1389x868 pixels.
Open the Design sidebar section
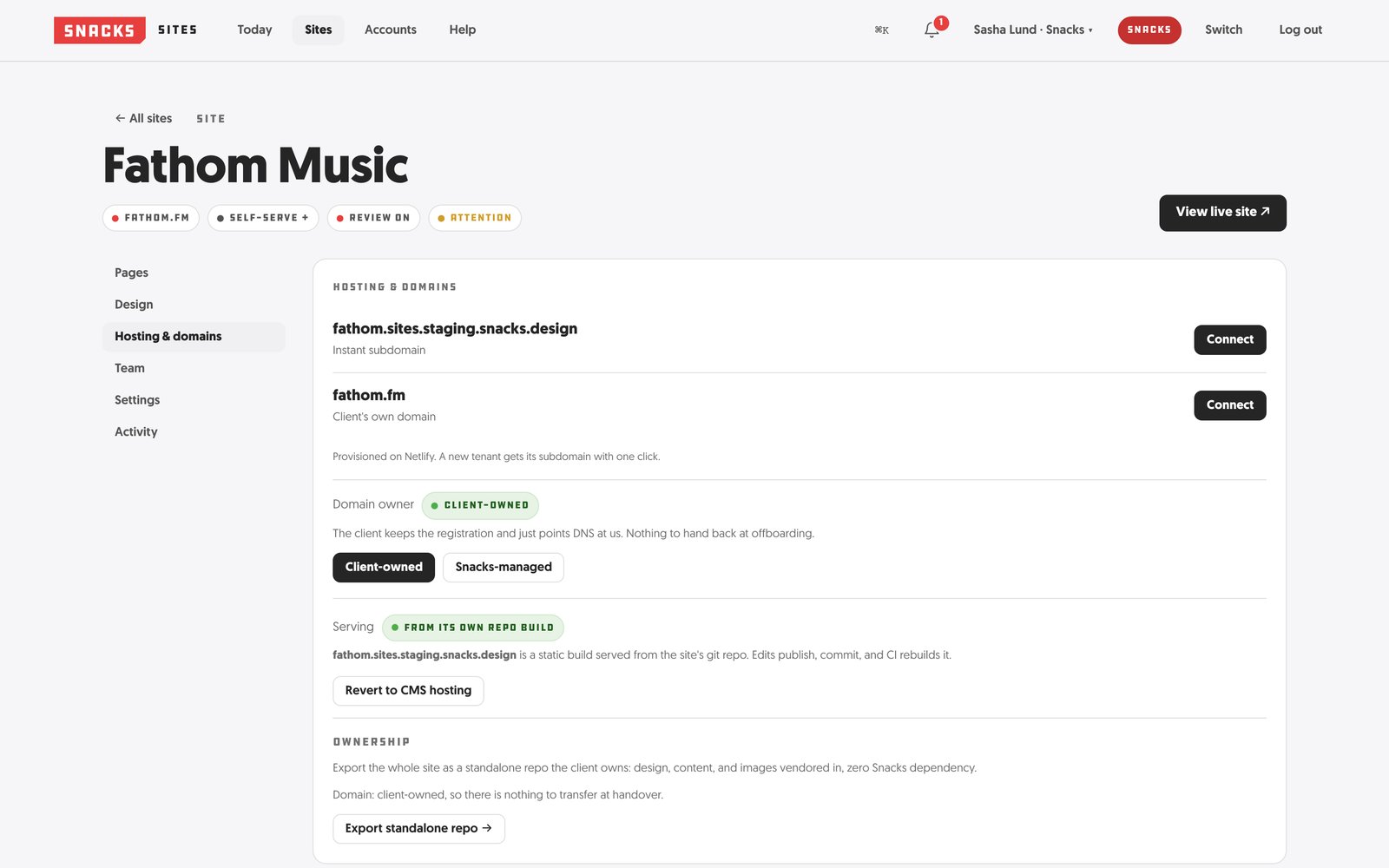[x=193, y=305]
